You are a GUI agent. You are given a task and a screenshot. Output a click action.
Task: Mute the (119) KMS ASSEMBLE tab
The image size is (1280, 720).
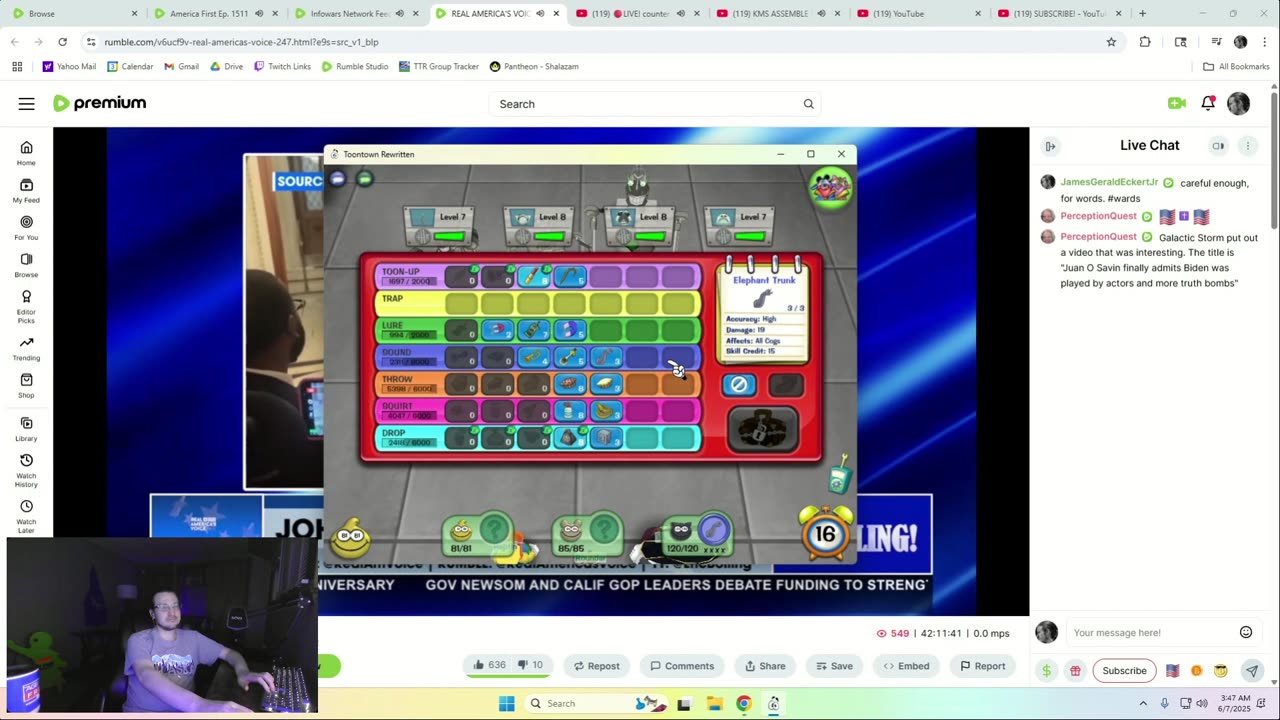[x=821, y=14]
